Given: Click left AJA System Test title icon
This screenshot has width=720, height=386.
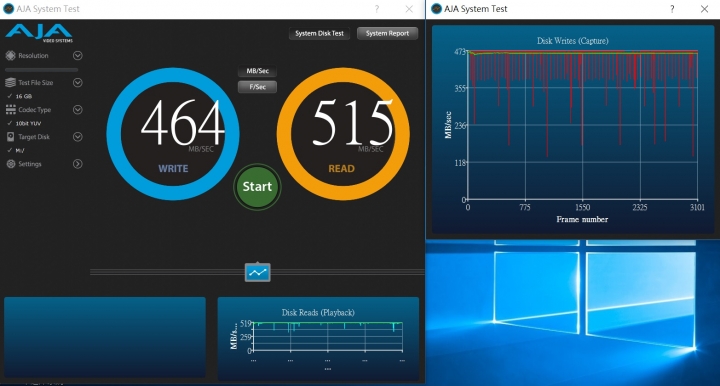Looking at the screenshot, I should 8,9.
